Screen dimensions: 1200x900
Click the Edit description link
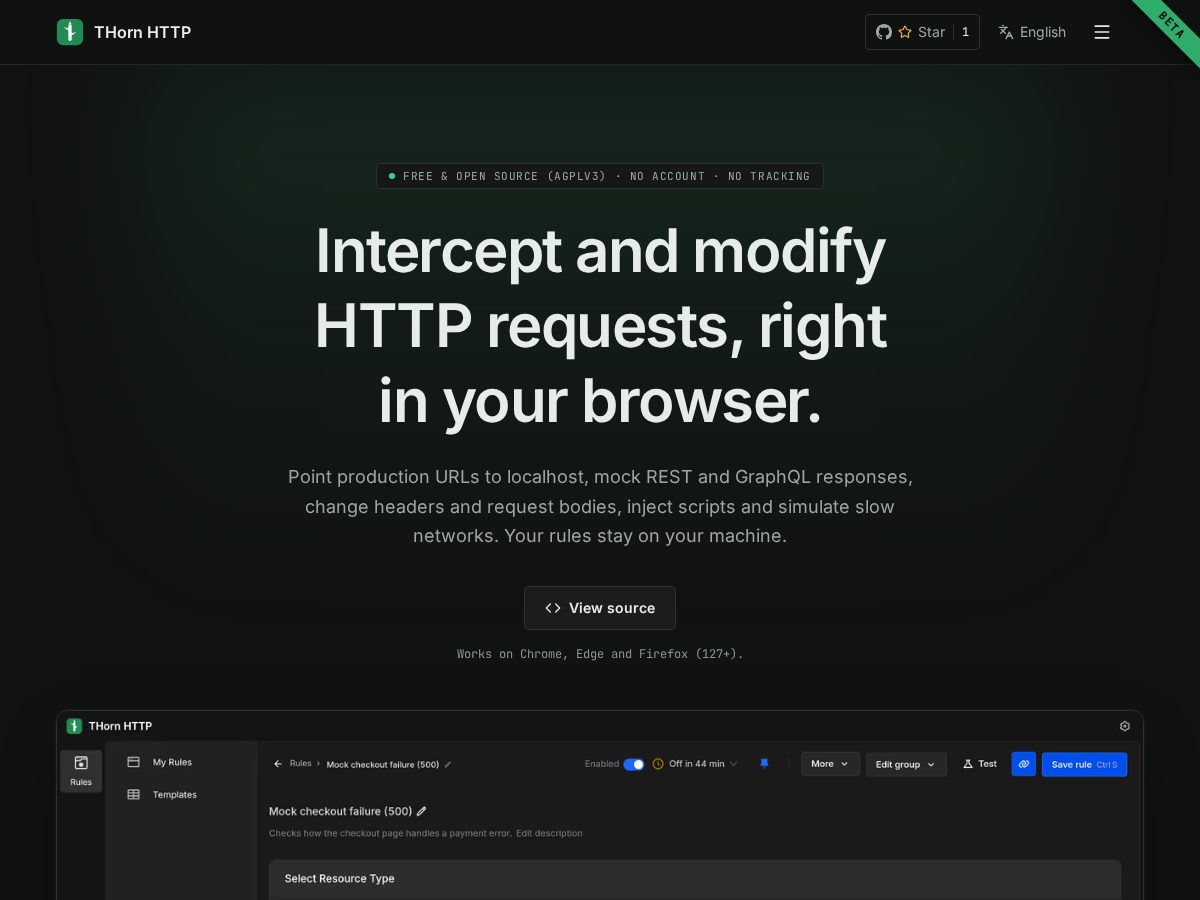(x=549, y=833)
